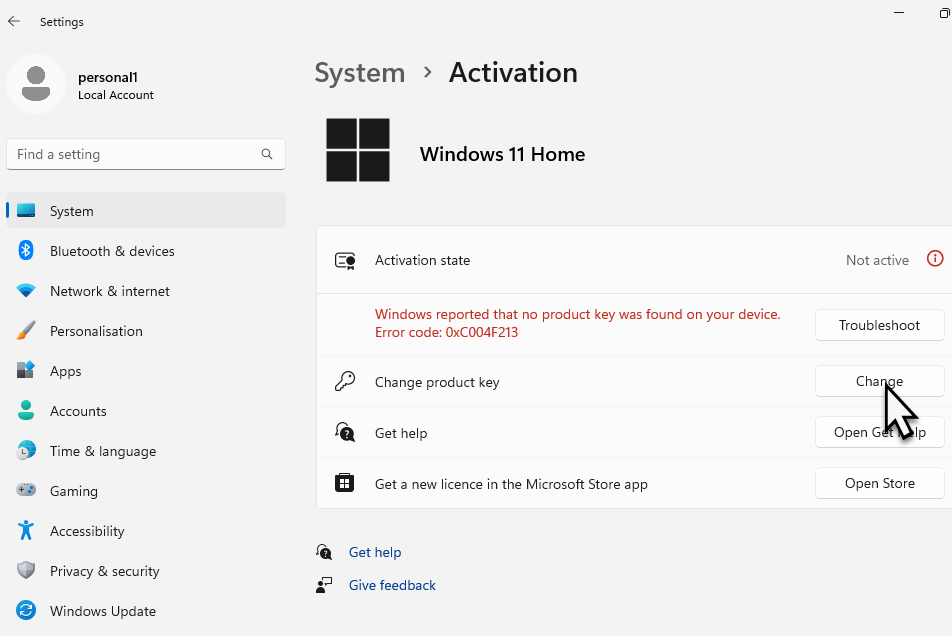Open the personal1 user avatar

36,84
